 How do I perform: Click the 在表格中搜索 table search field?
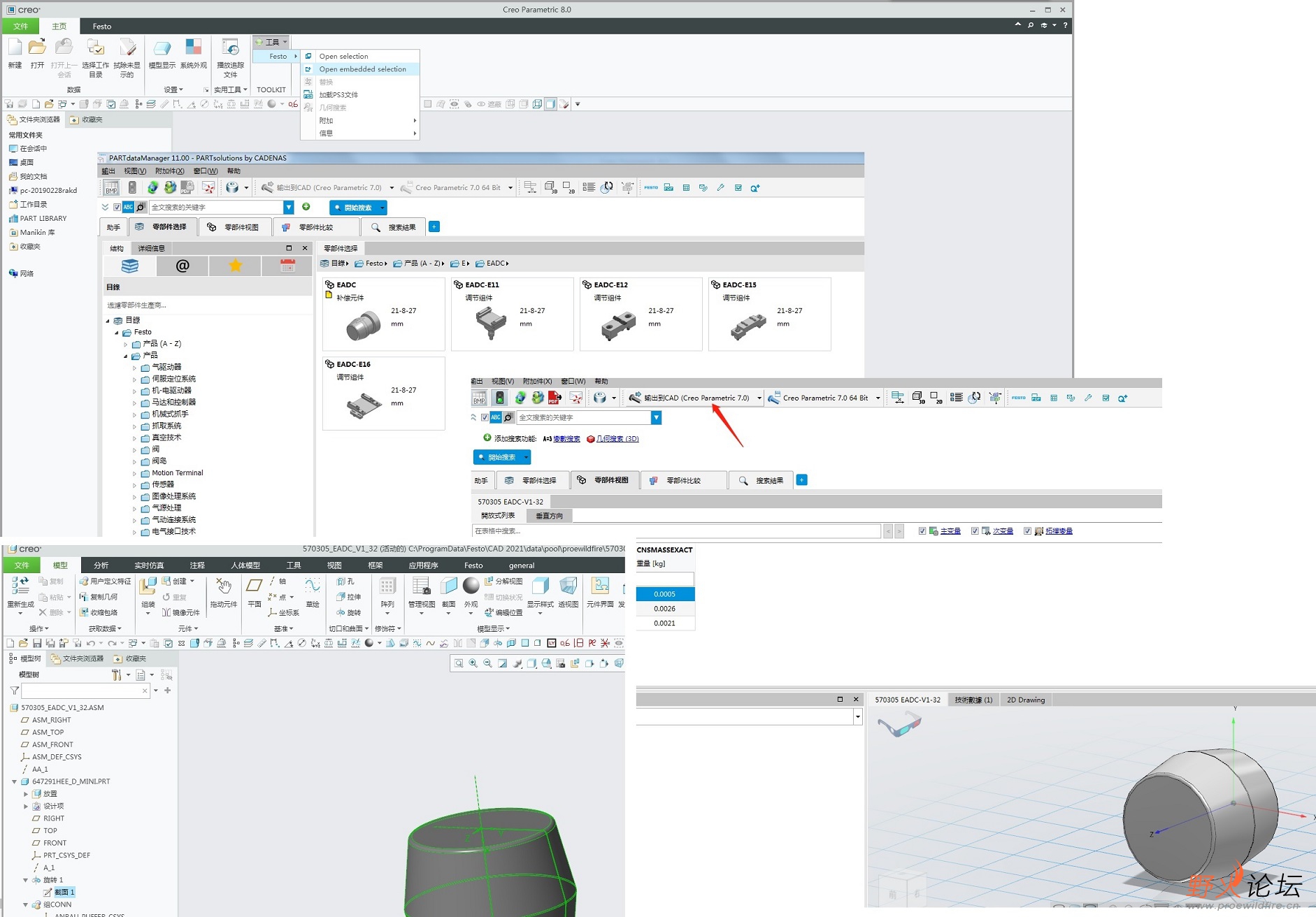pos(676,531)
